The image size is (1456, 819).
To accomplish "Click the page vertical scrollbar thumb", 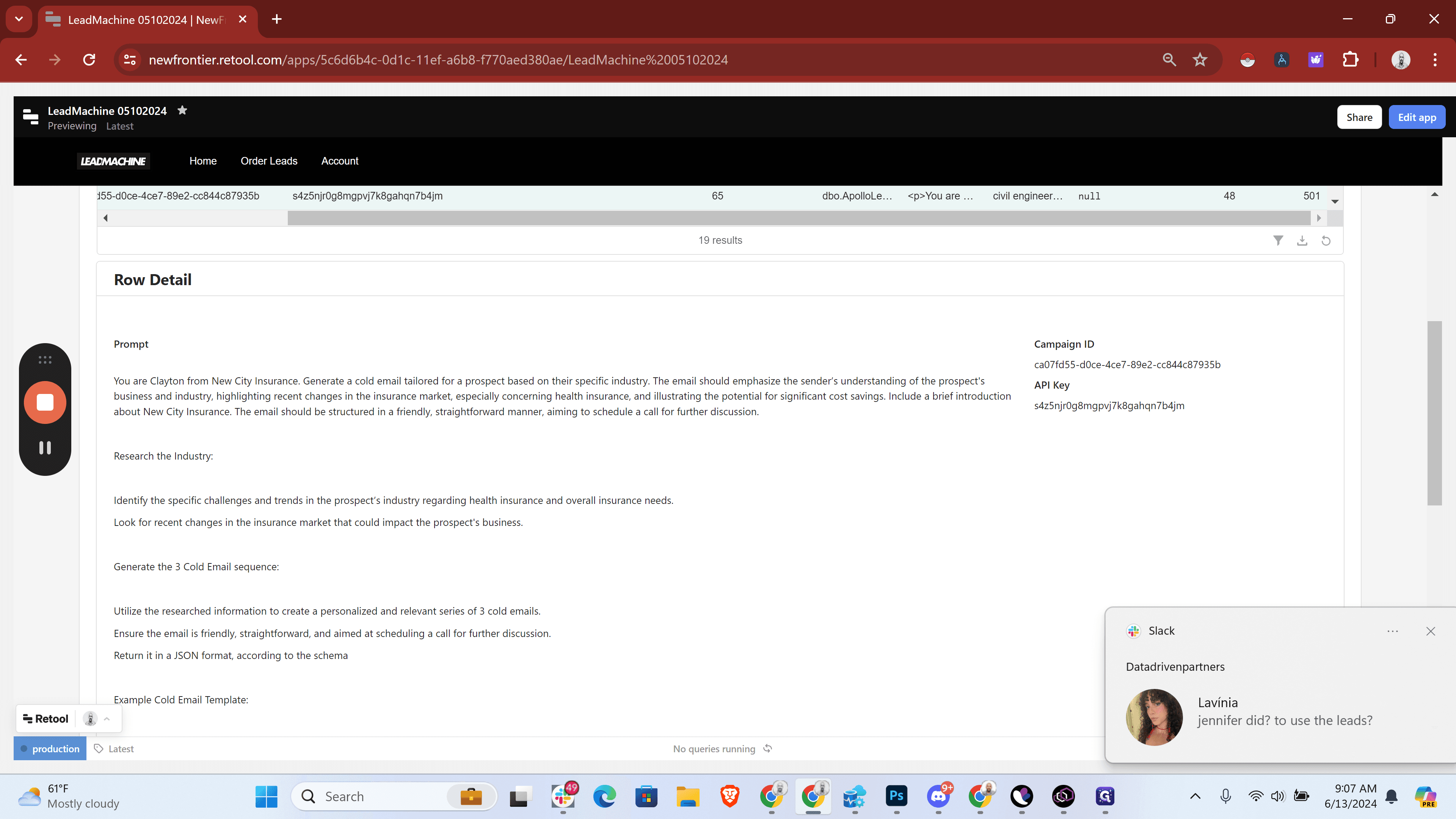I will pos(1434,413).
